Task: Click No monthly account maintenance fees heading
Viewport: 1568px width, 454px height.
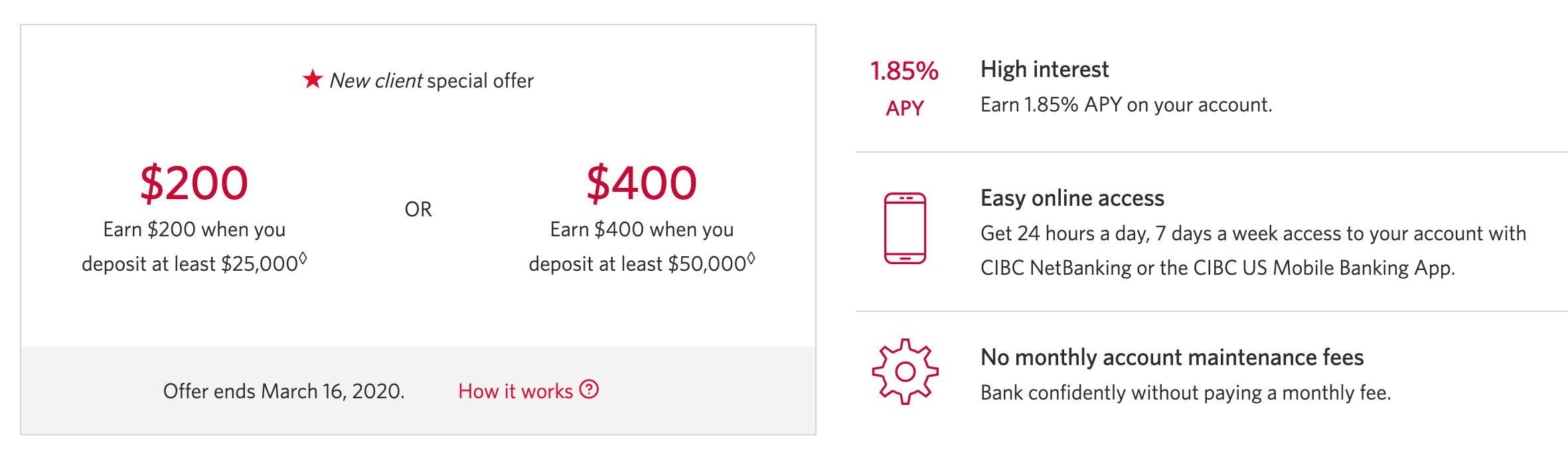Action: pos(1172,357)
